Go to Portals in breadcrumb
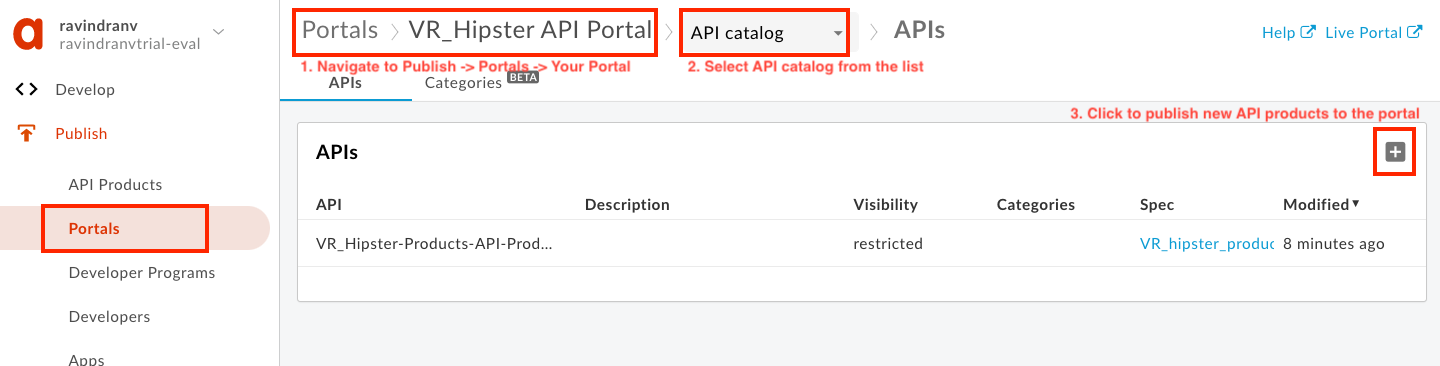The image size is (1440, 366). pos(340,30)
